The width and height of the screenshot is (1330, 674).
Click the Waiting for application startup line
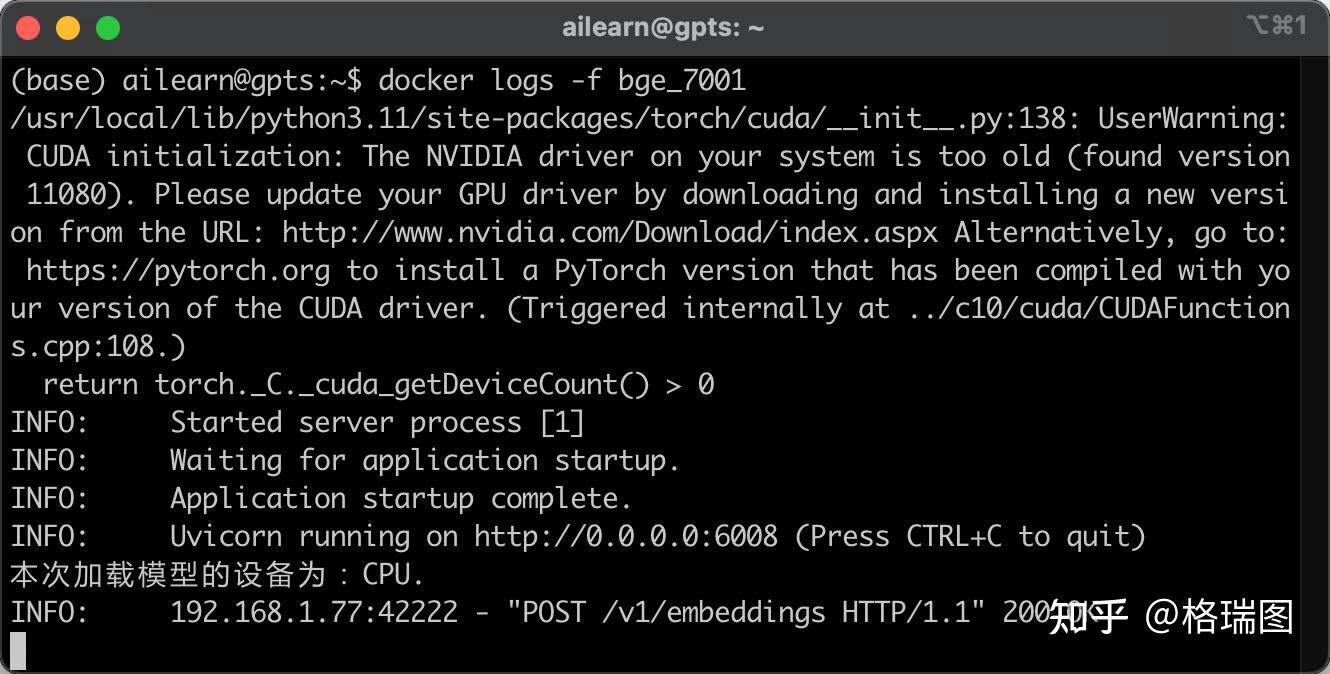(346, 461)
